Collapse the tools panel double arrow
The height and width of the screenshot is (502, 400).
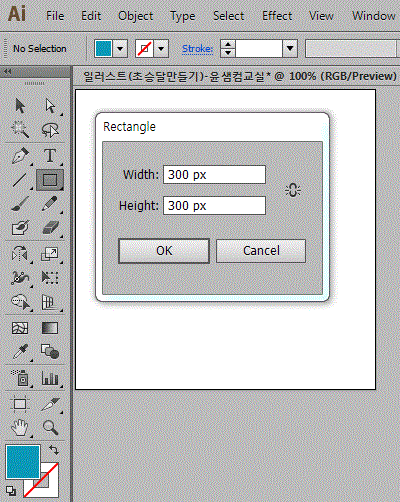[7, 71]
